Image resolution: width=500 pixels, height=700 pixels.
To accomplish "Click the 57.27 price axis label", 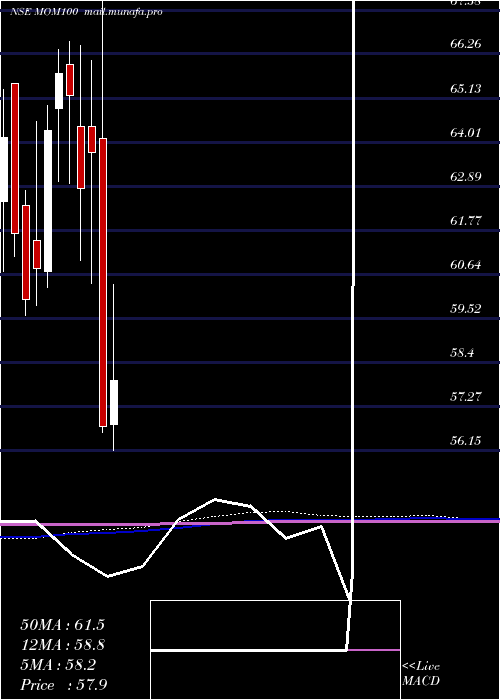I will pyautogui.click(x=465, y=396).
